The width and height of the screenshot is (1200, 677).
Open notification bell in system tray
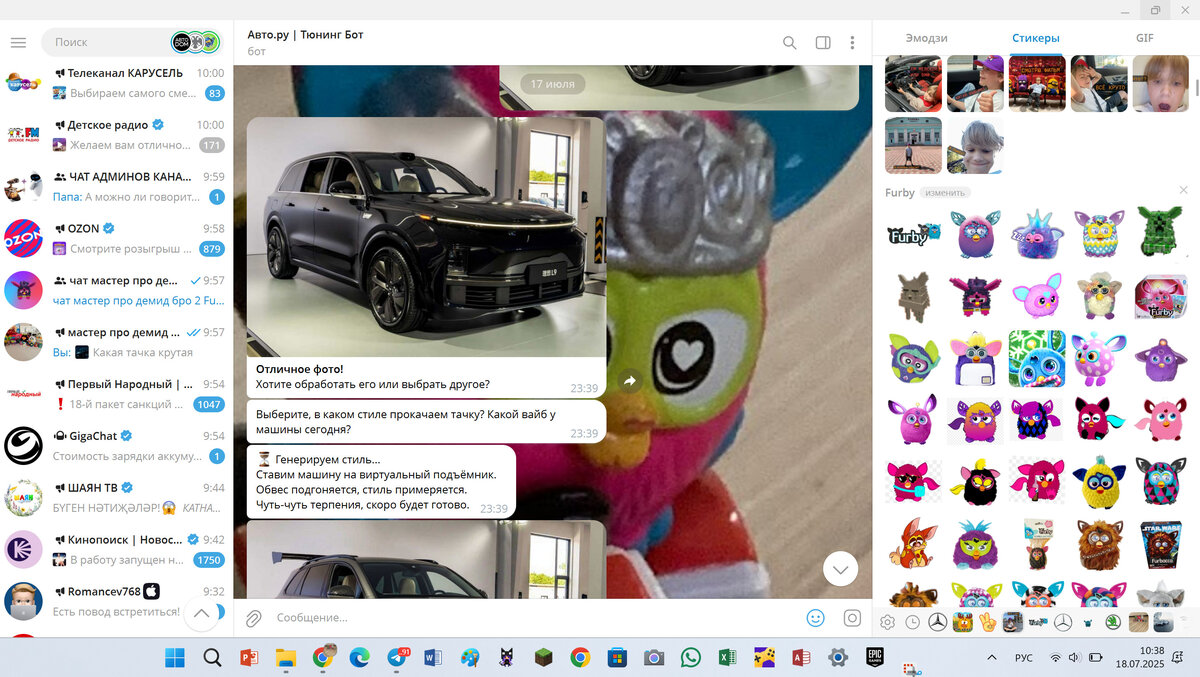[1179, 657]
